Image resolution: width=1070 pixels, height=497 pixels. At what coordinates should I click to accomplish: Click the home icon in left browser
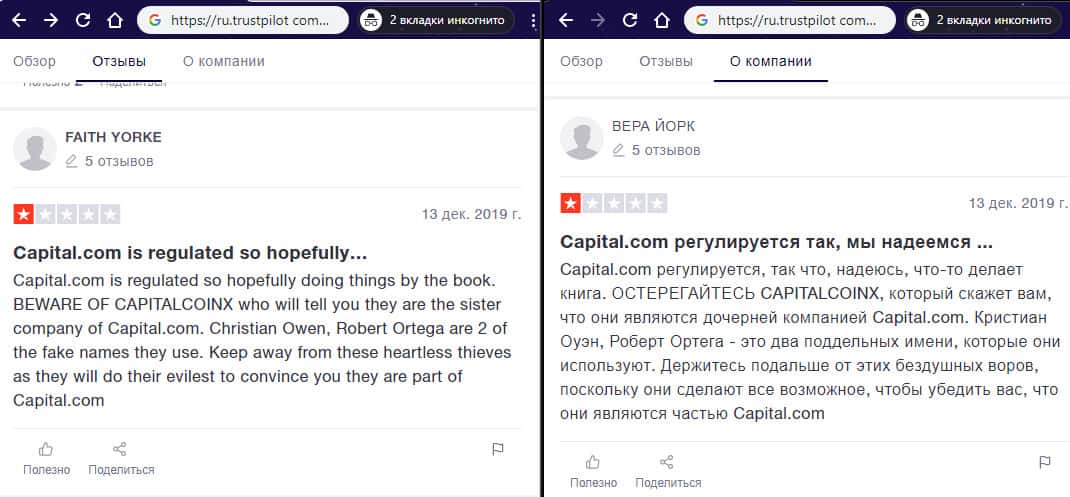tap(115, 20)
